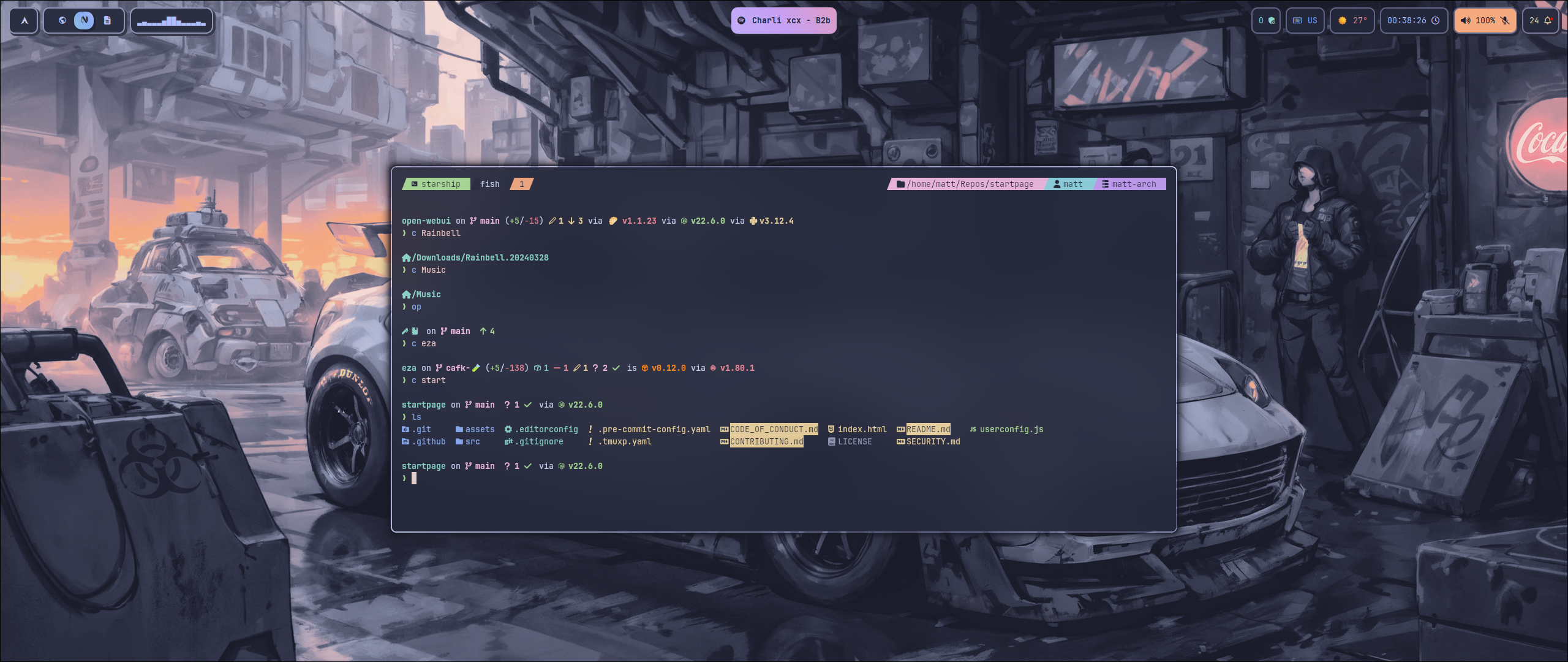Click the README.md file in the listing
This screenshot has width=1568, height=662.
[927, 429]
